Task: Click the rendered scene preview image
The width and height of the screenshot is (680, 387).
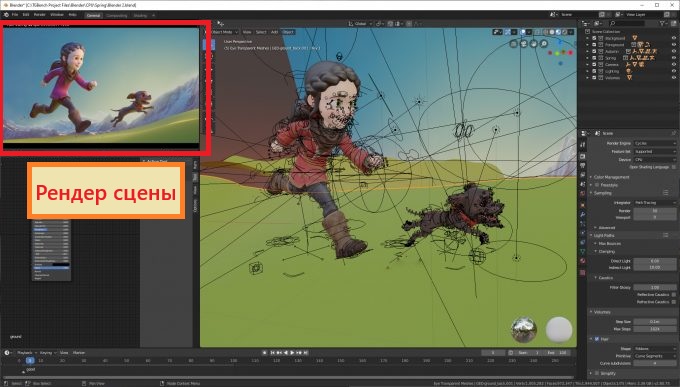Action: [x=101, y=85]
